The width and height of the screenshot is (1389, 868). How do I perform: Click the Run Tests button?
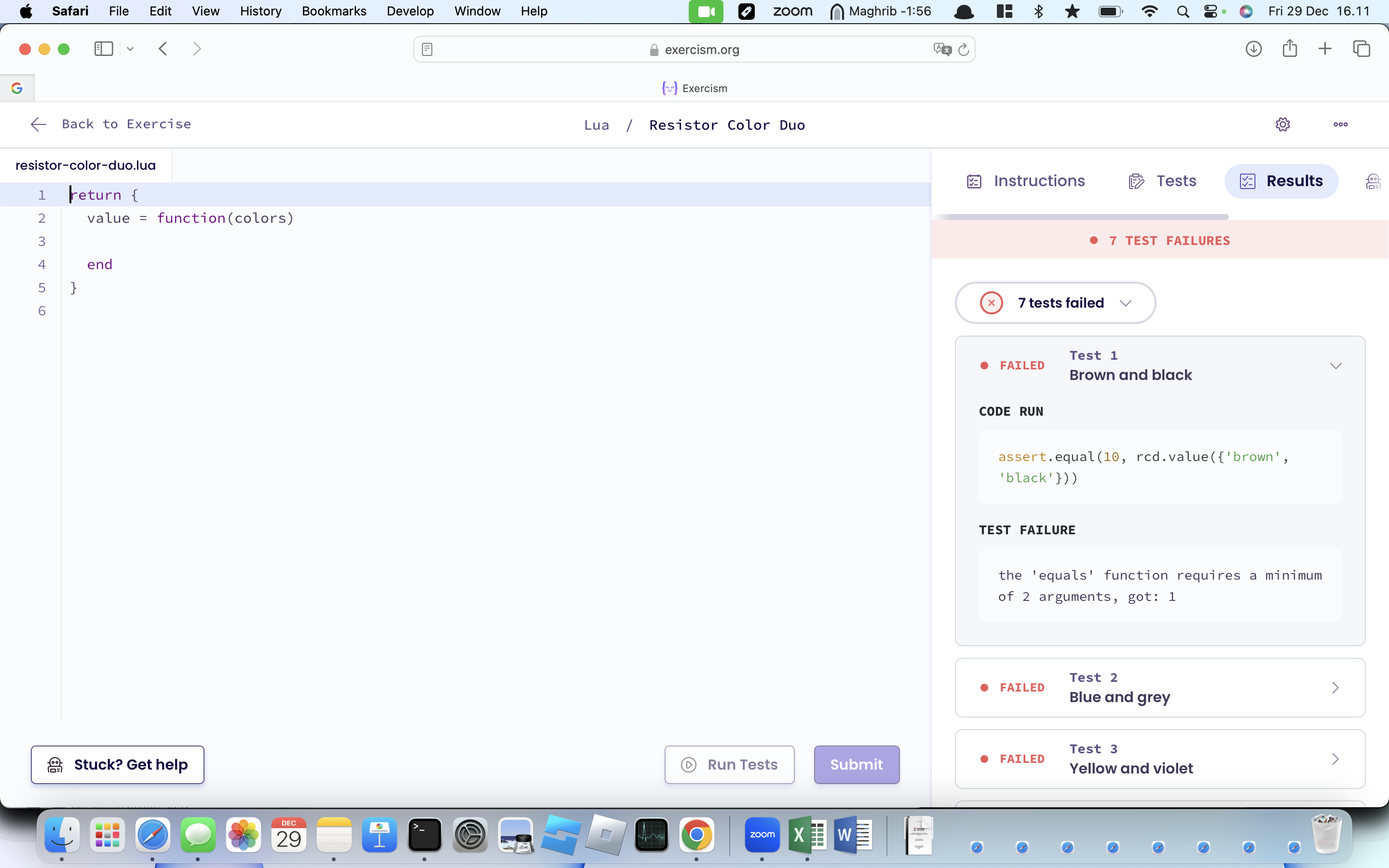pos(730,765)
